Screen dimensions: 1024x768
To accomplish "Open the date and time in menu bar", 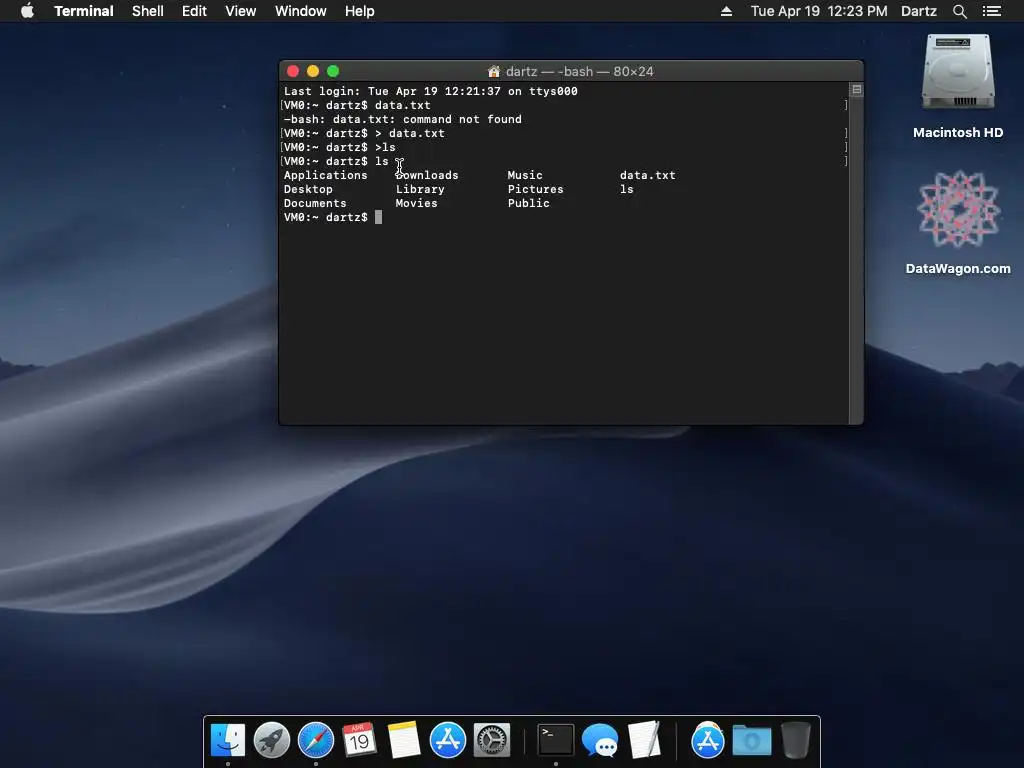I will (x=819, y=11).
